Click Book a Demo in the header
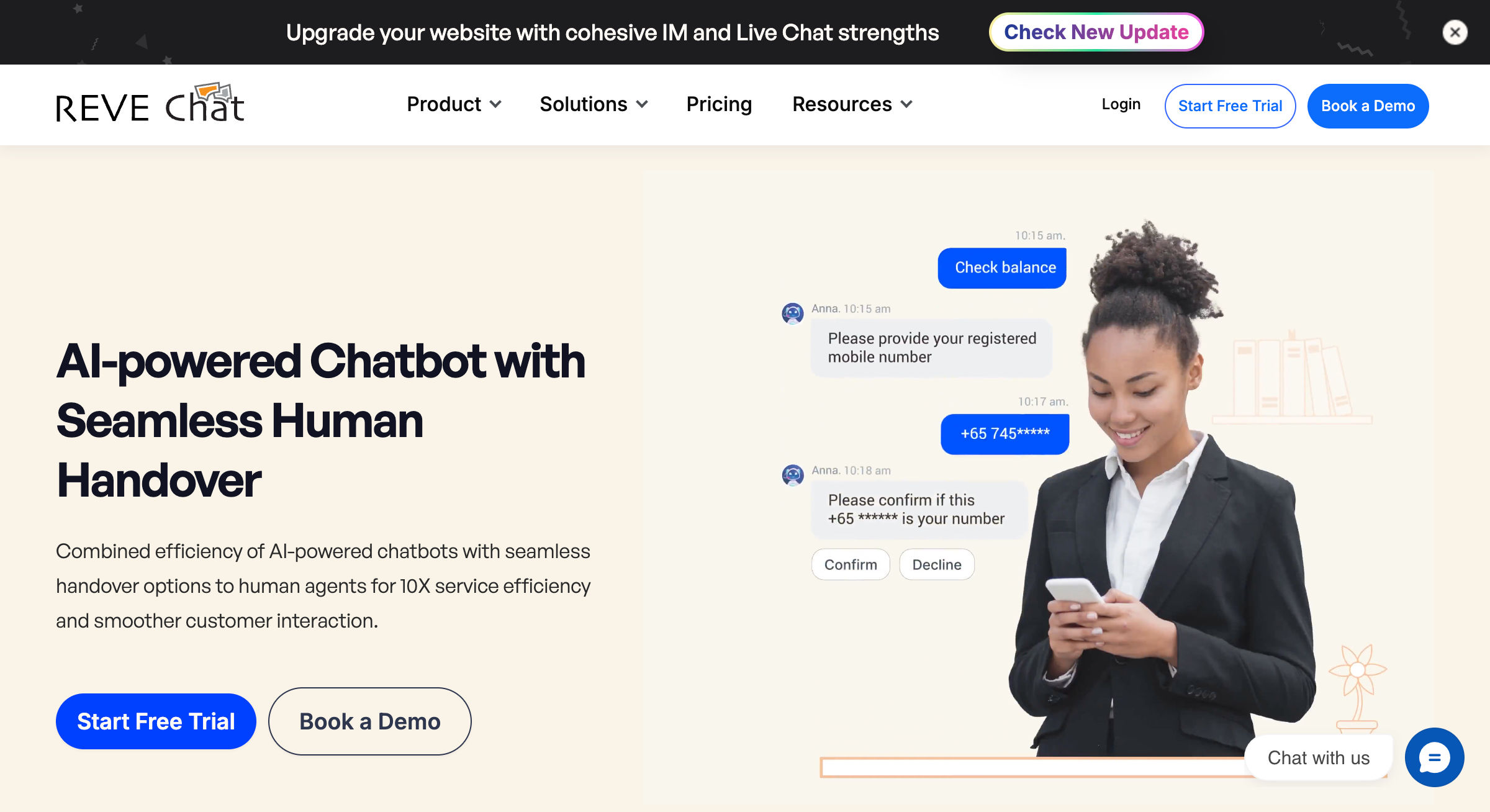Viewport: 1490px width, 812px height. tap(1368, 106)
